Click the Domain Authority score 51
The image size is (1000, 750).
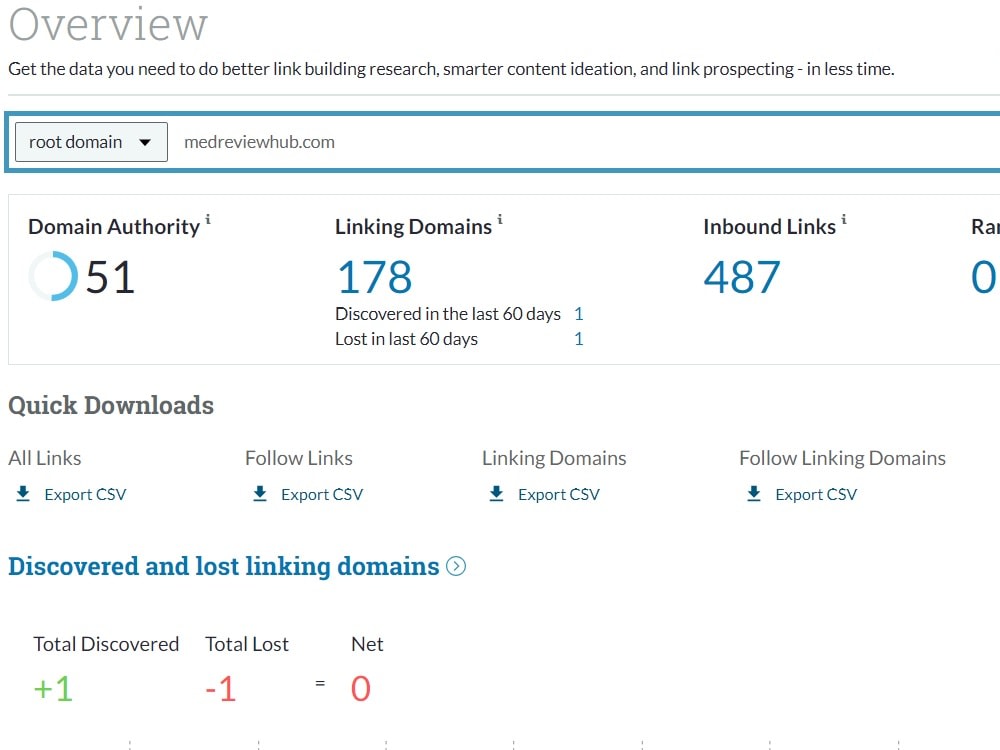coord(110,277)
